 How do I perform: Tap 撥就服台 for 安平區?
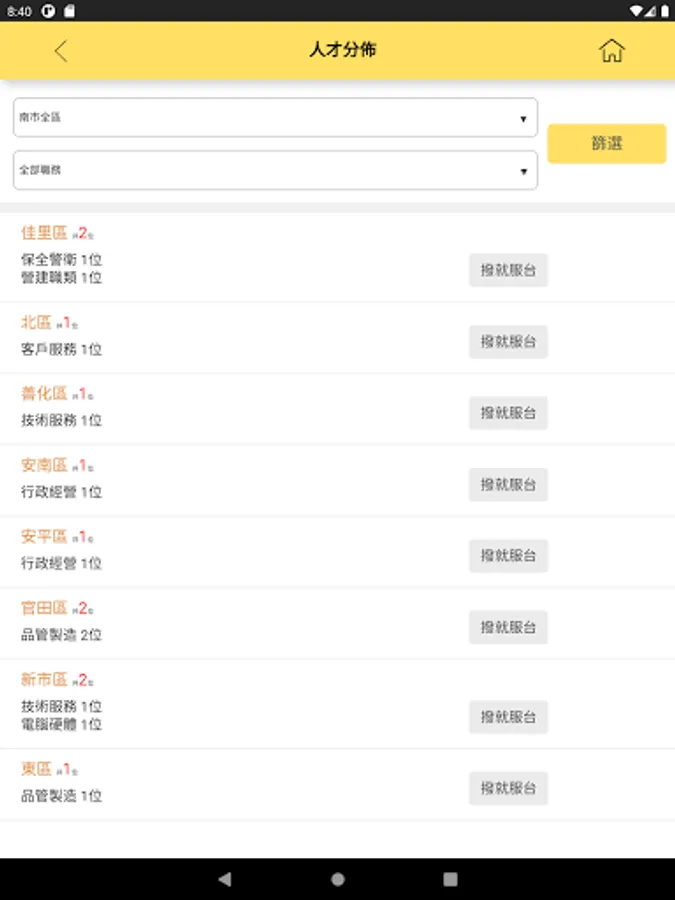pos(508,556)
